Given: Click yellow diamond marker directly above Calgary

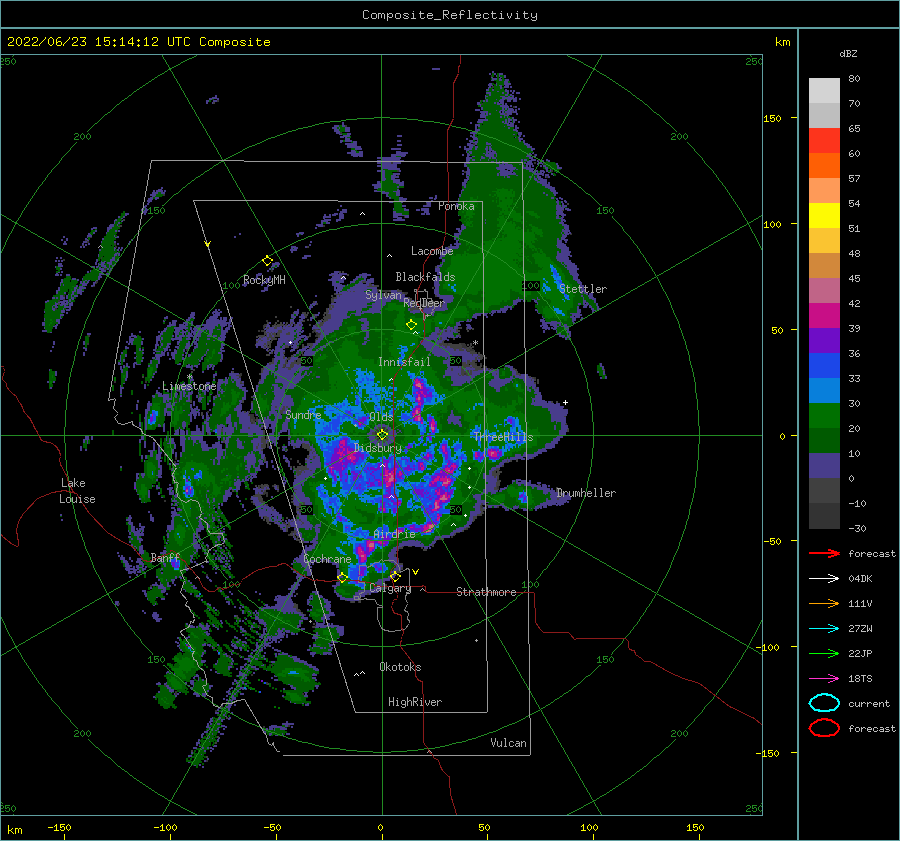Looking at the screenshot, I should [395, 576].
